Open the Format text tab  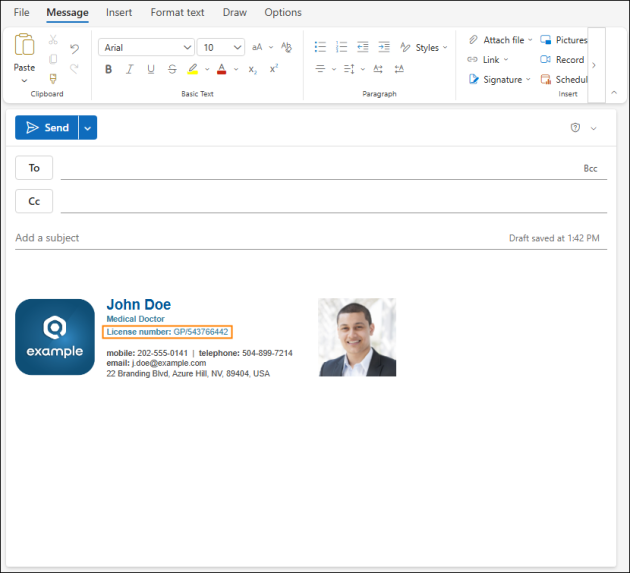pos(177,12)
